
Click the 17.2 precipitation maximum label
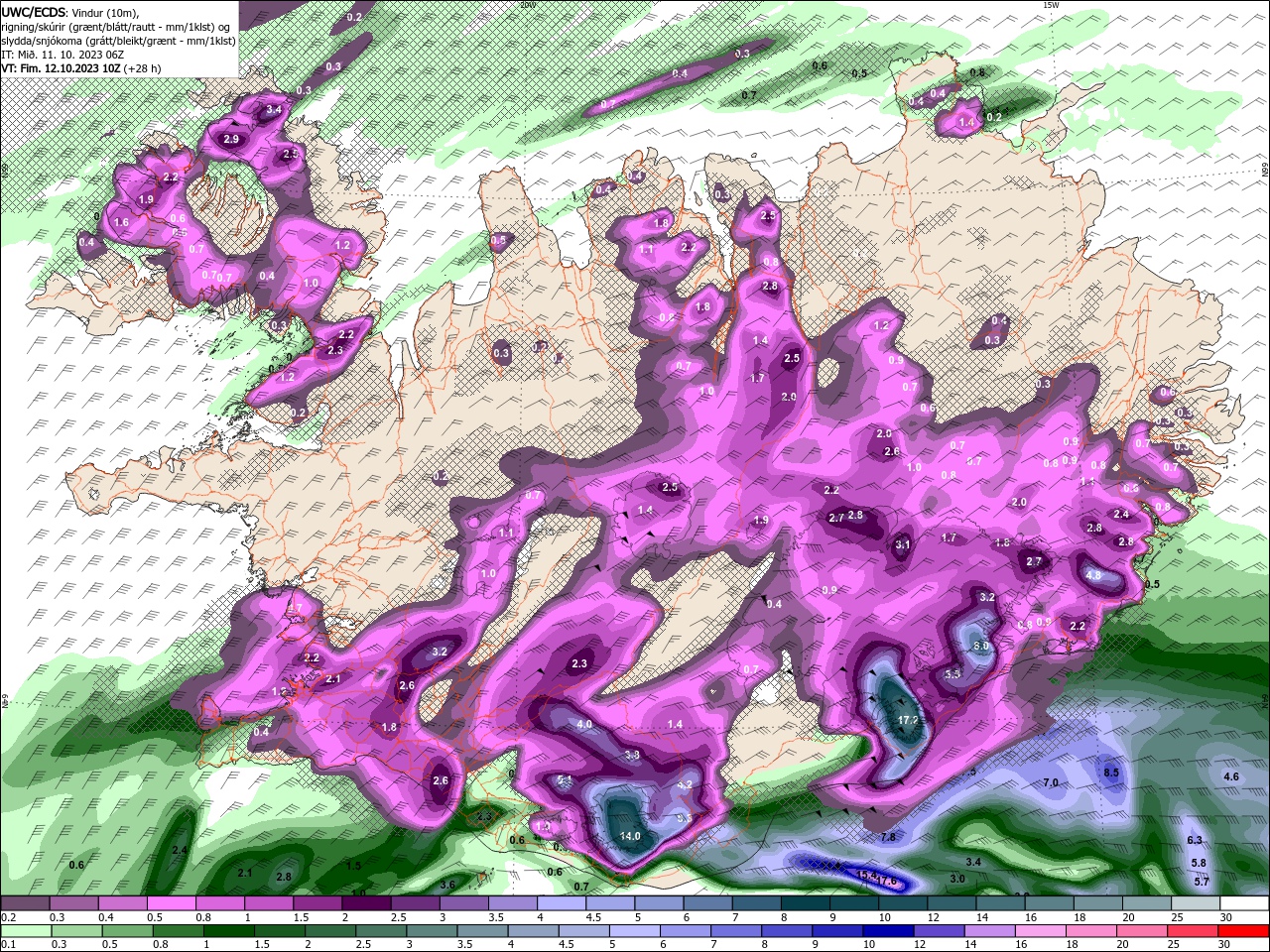[x=909, y=720]
